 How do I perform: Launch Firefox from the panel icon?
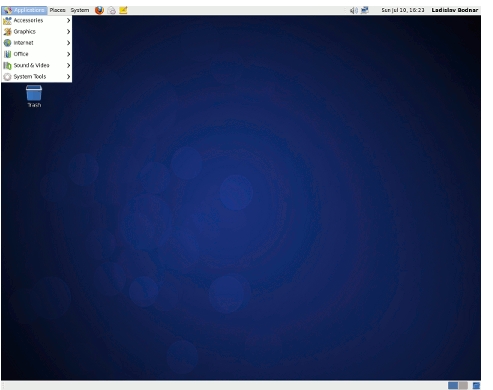(x=99, y=10)
